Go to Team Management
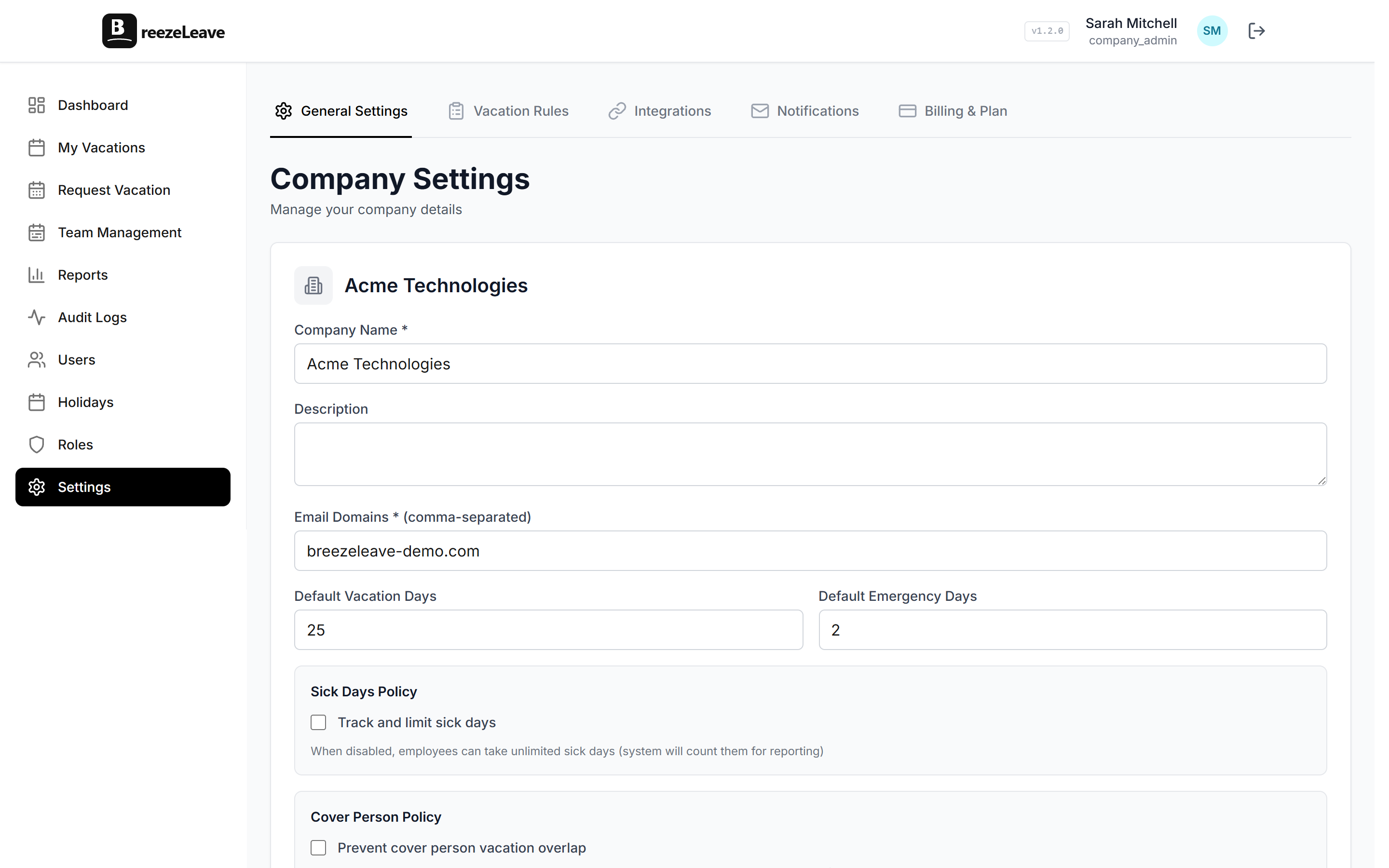This screenshot has width=1389, height=868. (123, 232)
